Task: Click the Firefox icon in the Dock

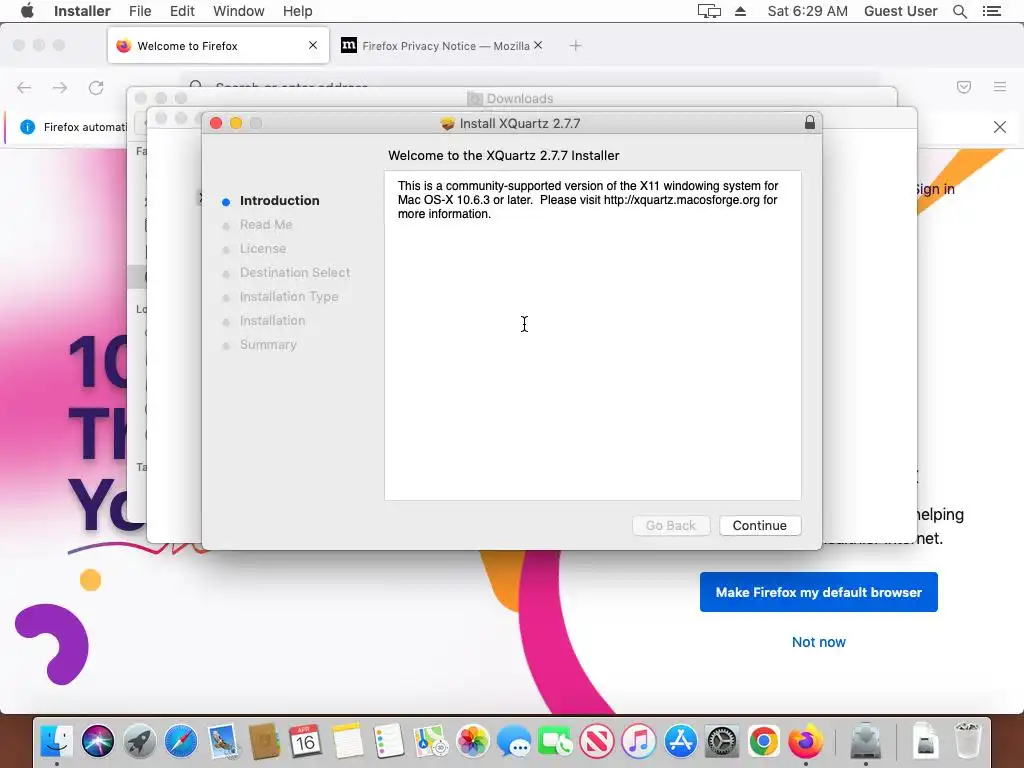Action: (805, 741)
